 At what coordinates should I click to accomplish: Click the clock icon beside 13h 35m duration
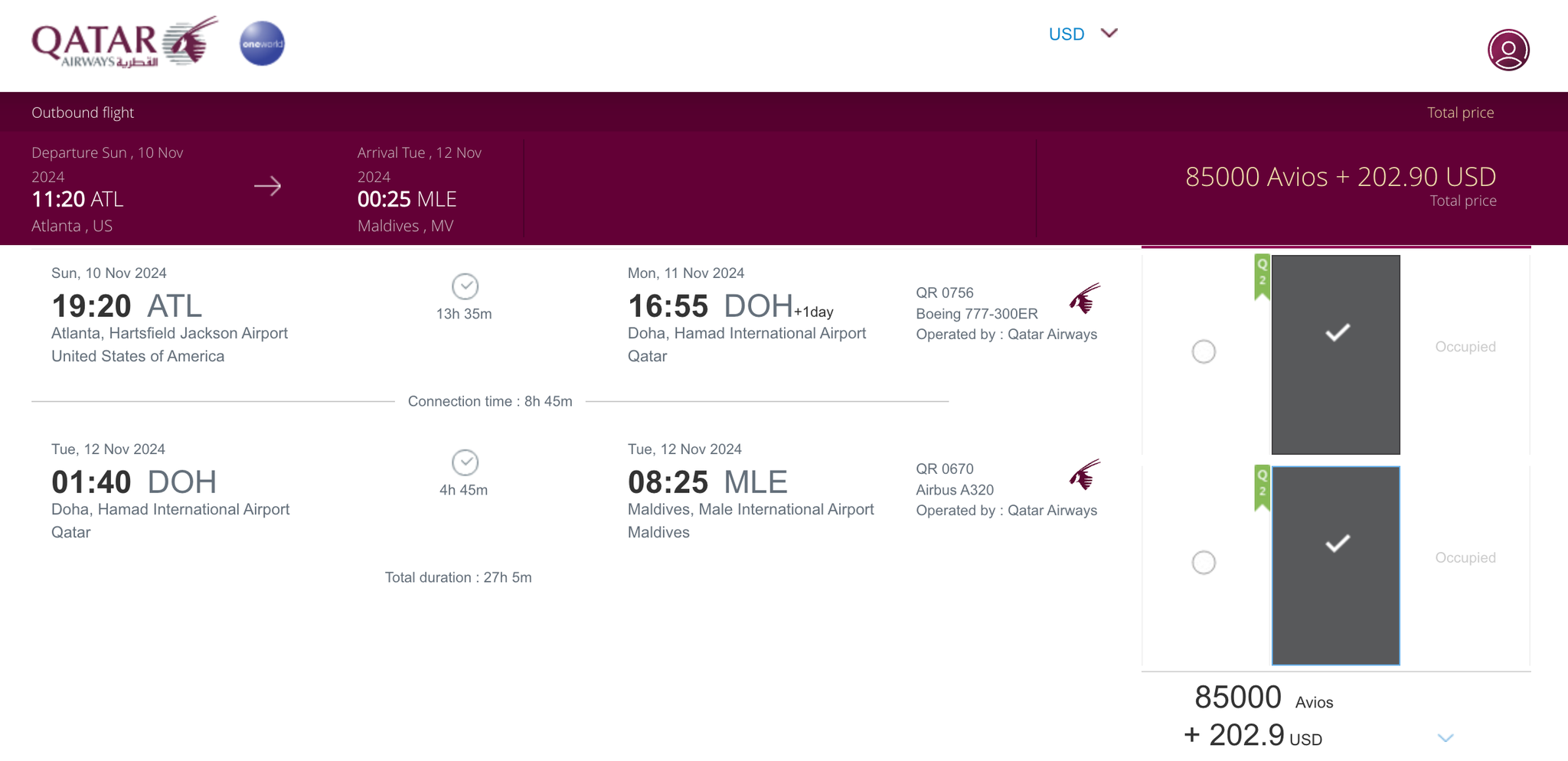tap(465, 286)
